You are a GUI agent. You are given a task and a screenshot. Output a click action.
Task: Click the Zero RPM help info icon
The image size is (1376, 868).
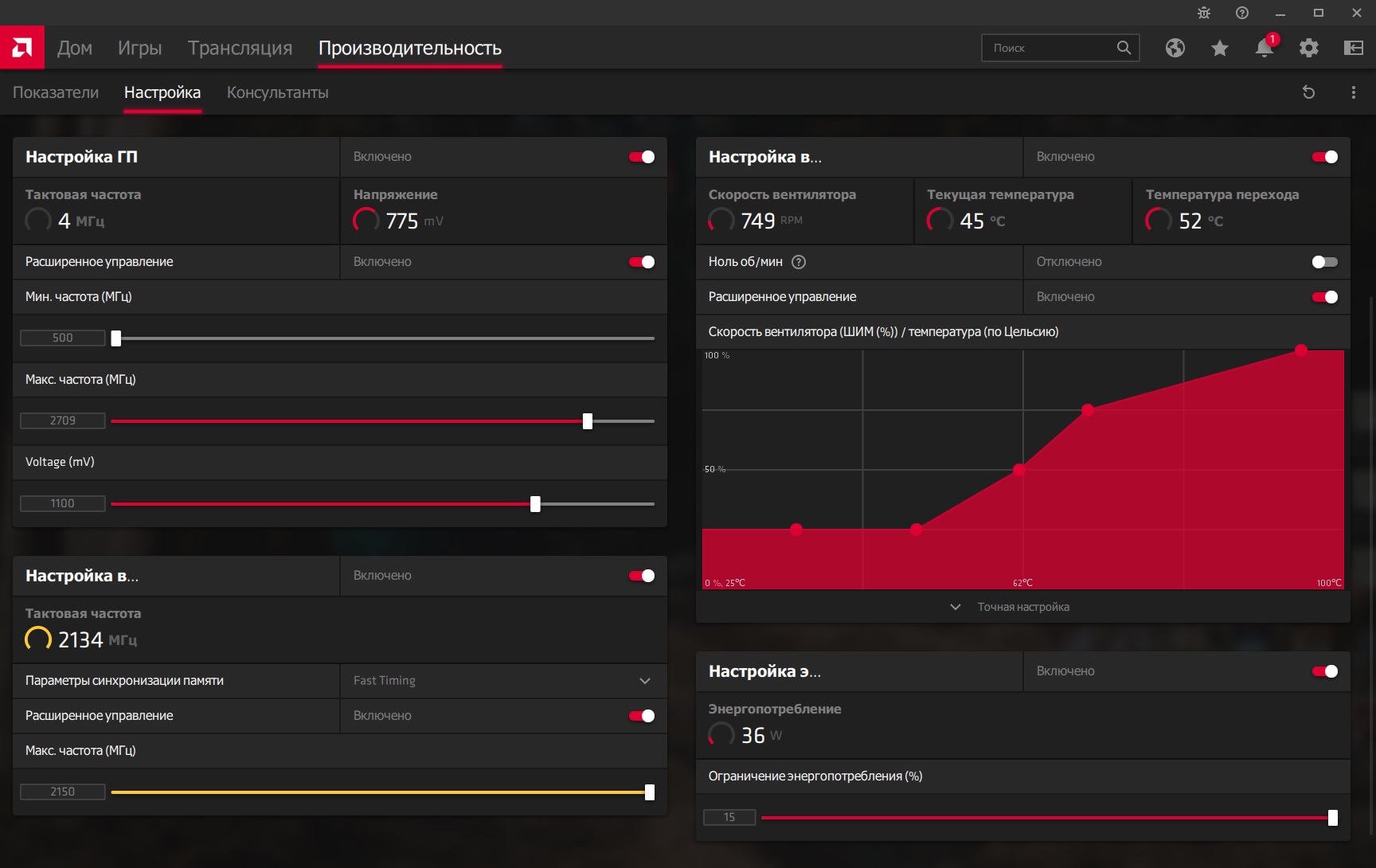[799, 262]
